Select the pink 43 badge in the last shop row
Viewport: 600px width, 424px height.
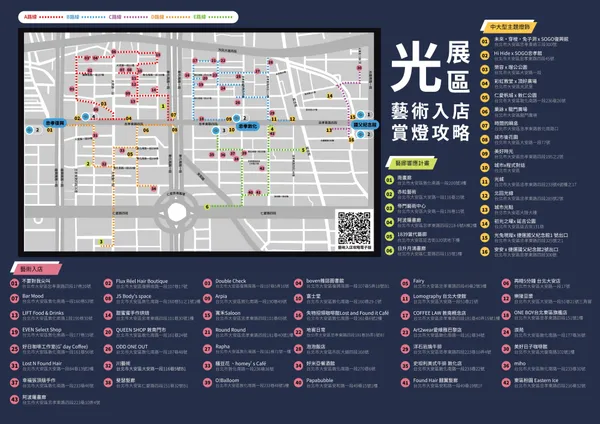point(15,400)
